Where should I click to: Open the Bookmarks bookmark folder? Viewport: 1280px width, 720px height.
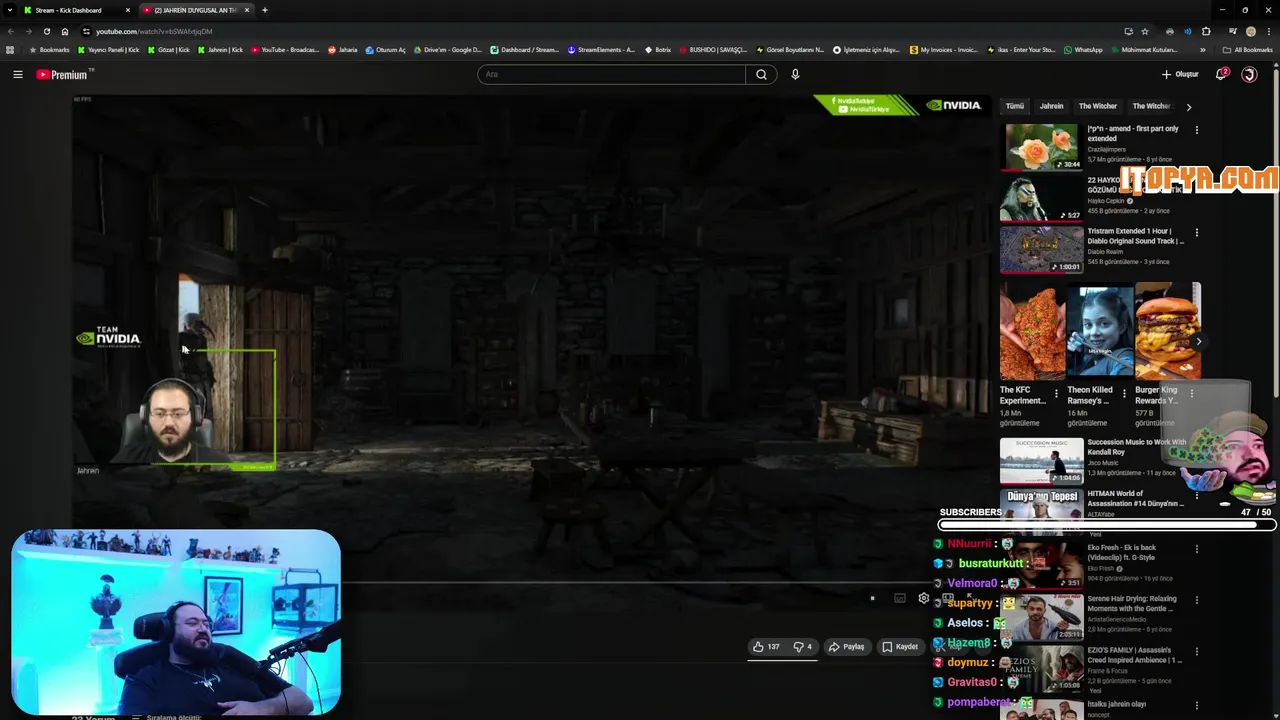click(51, 50)
